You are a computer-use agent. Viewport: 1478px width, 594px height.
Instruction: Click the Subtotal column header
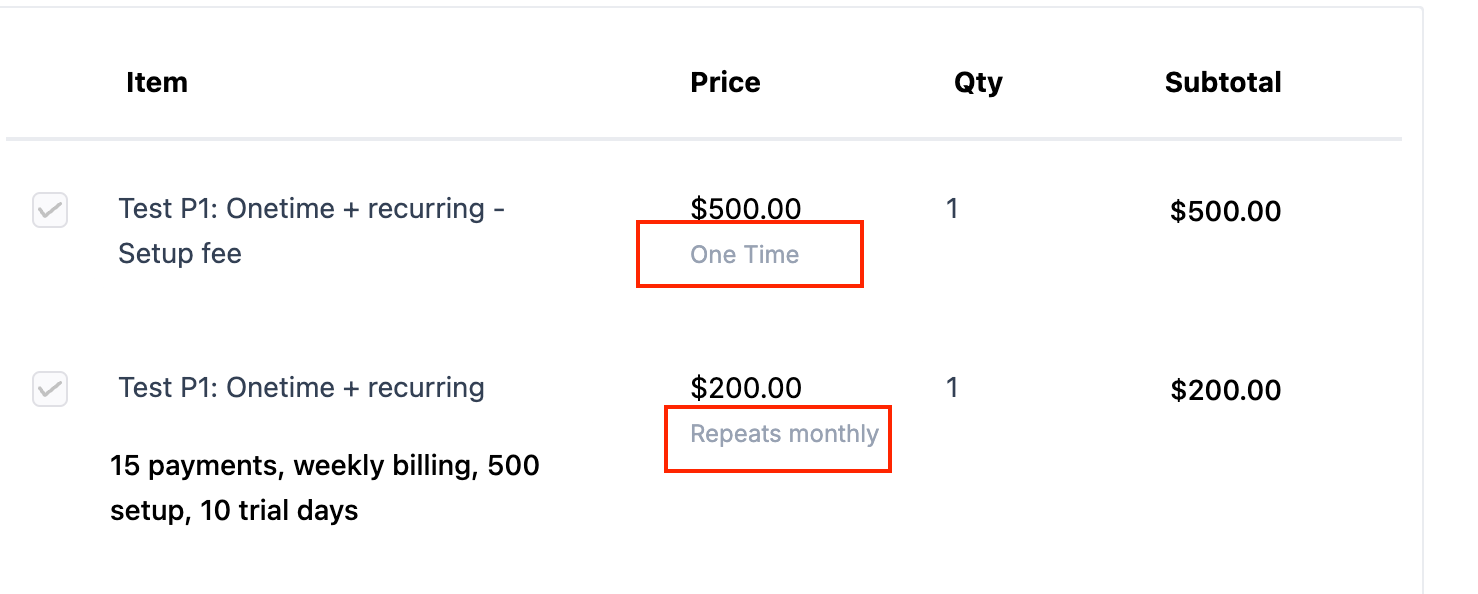[x=1223, y=82]
